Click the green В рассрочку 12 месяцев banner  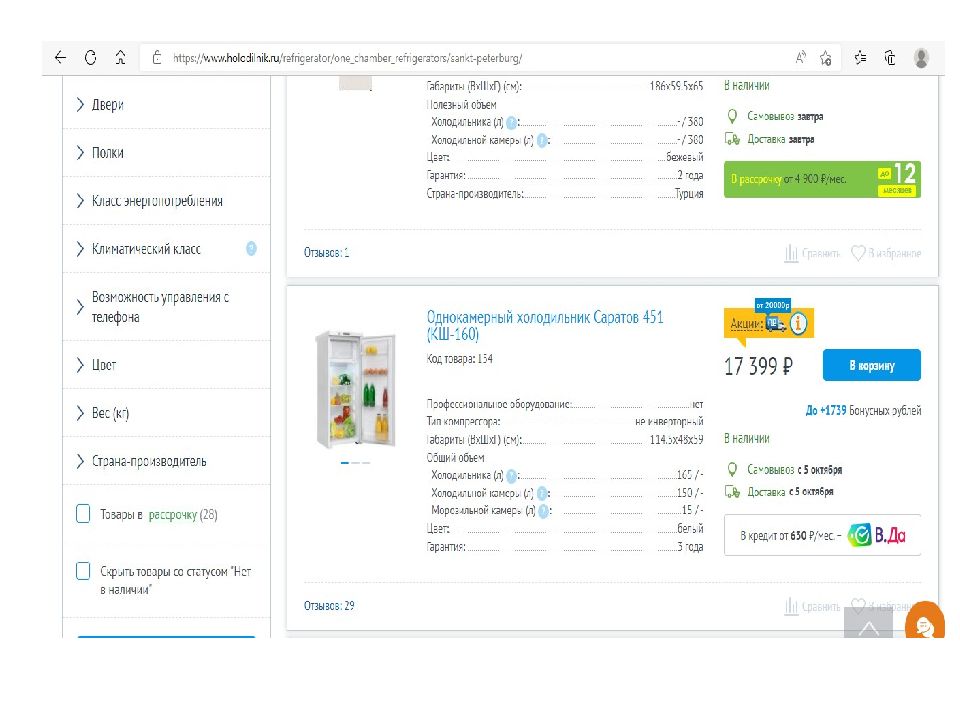[822, 179]
